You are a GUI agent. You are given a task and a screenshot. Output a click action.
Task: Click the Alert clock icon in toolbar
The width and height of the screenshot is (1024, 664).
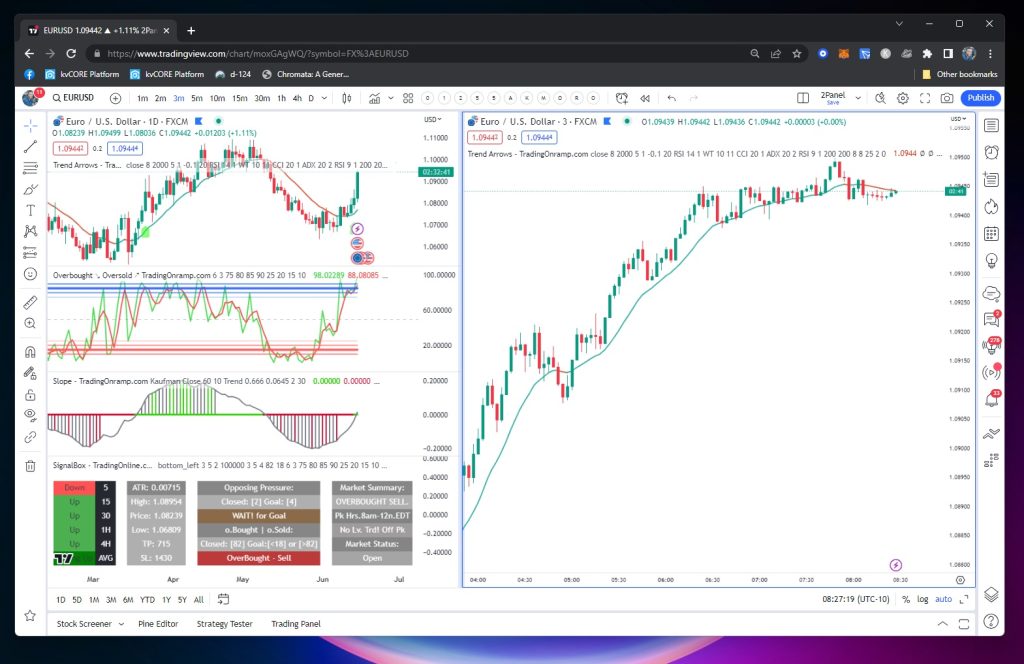click(622, 98)
